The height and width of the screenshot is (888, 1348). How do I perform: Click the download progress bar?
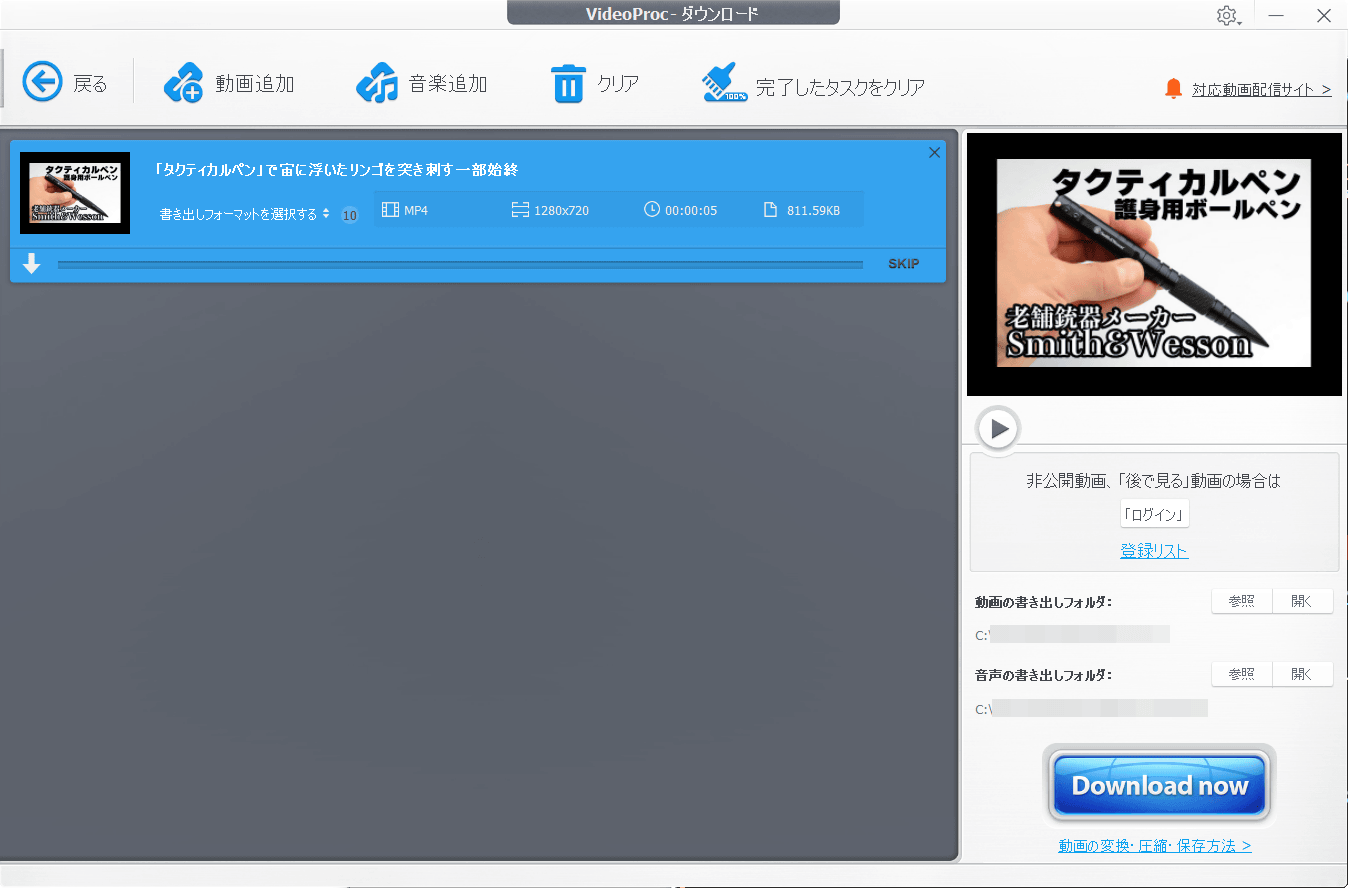pos(460,265)
